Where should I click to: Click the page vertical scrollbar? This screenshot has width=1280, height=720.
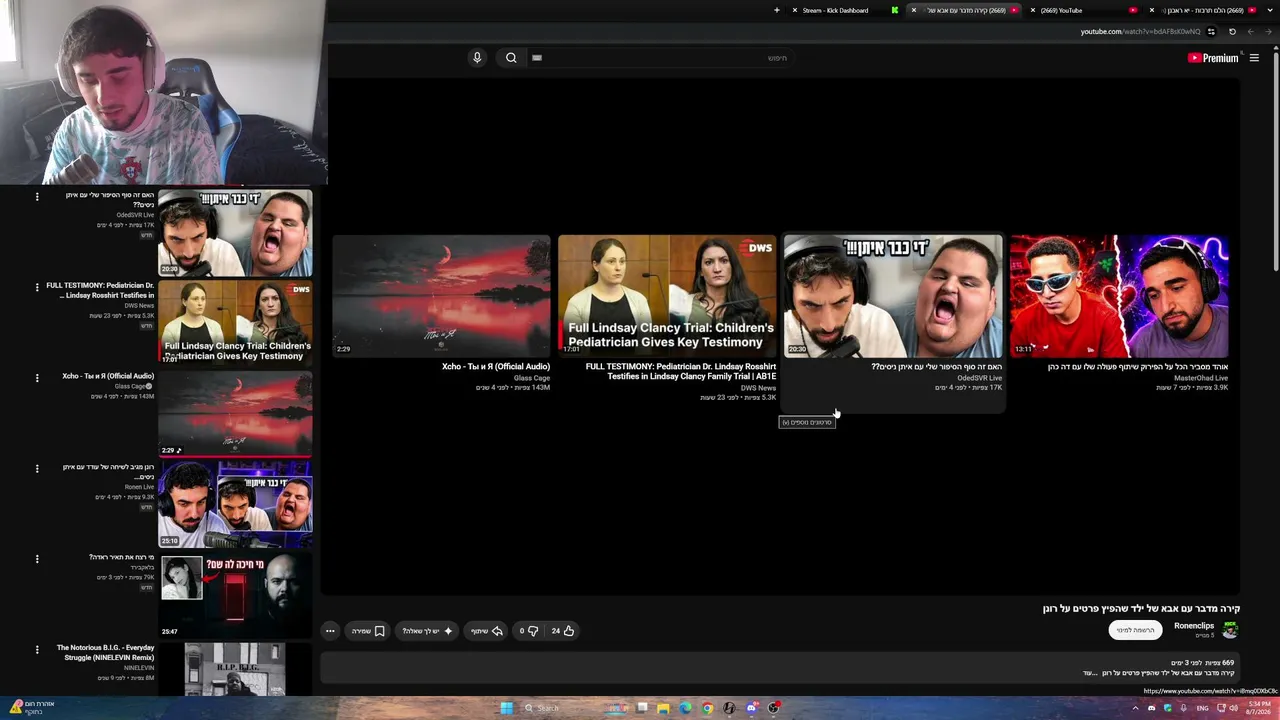pyautogui.click(x=1275, y=160)
